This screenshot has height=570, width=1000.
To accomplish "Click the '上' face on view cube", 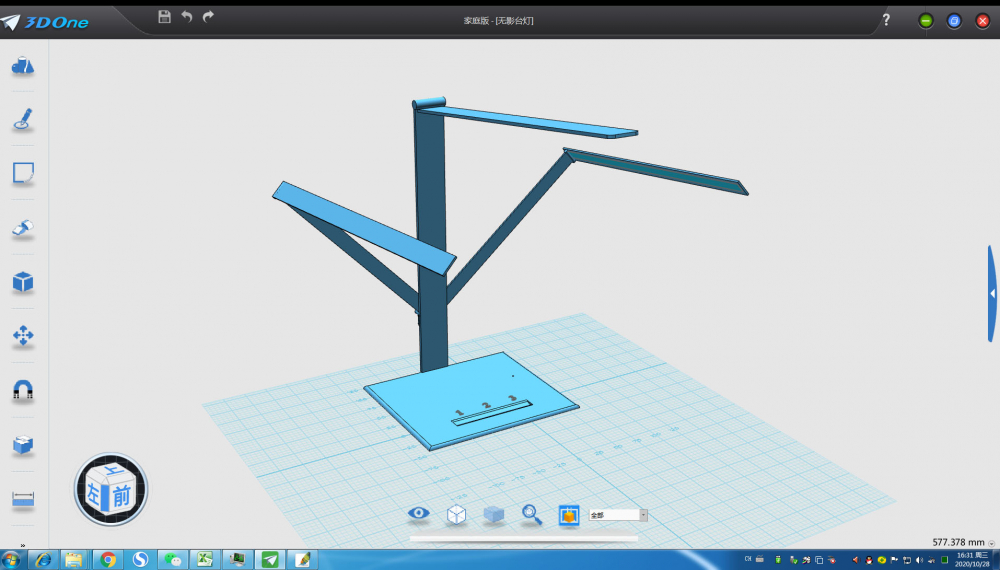I will click(114, 472).
